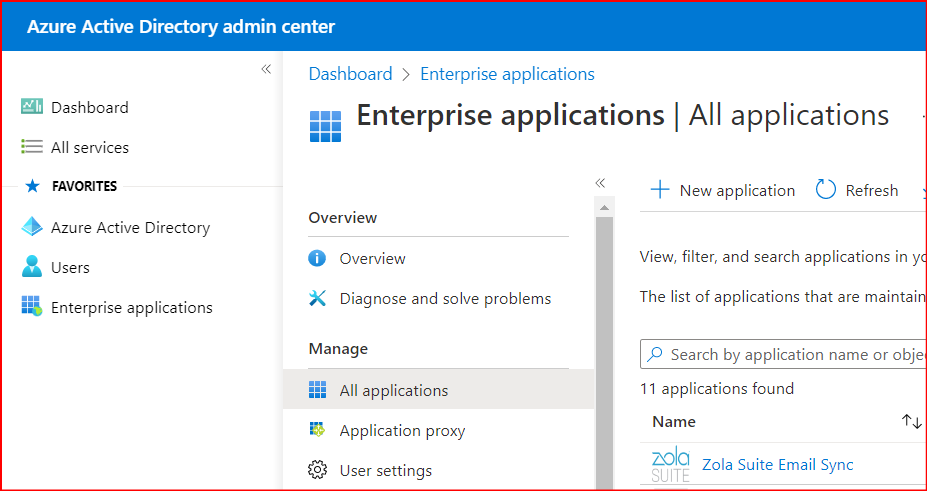The height and width of the screenshot is (491, 927).
Task: Click the Refresh button label
Action: click(871, 191)
